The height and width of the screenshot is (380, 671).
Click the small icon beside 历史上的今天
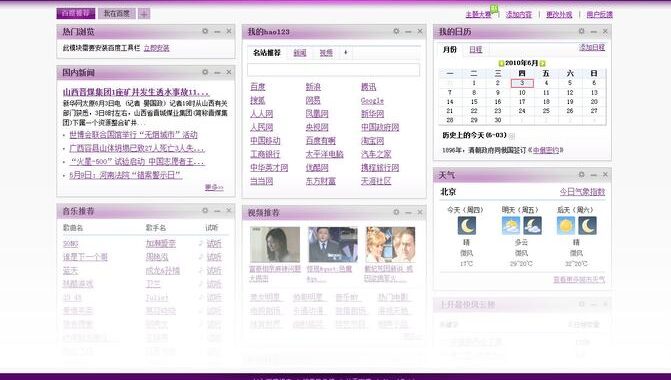(512, 136)
